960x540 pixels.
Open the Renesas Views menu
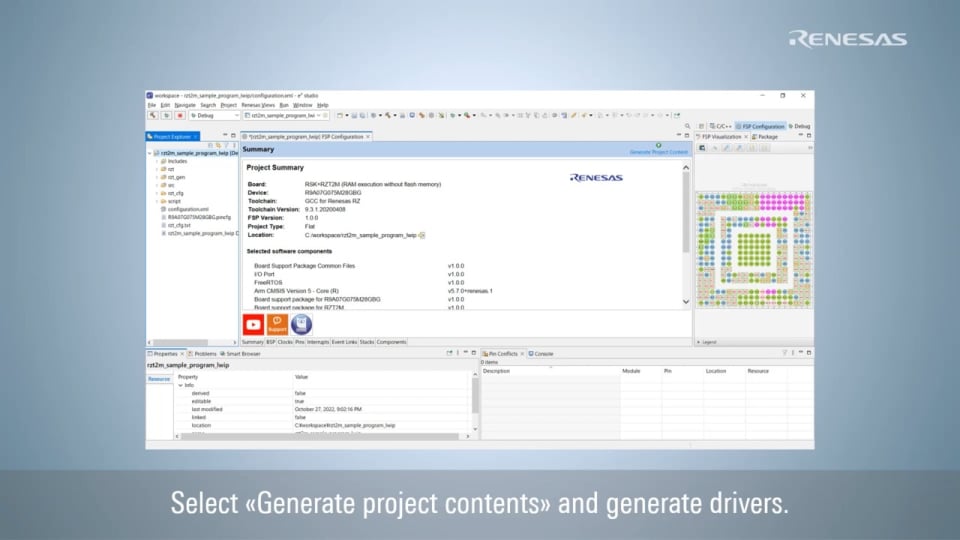(258, 105)
